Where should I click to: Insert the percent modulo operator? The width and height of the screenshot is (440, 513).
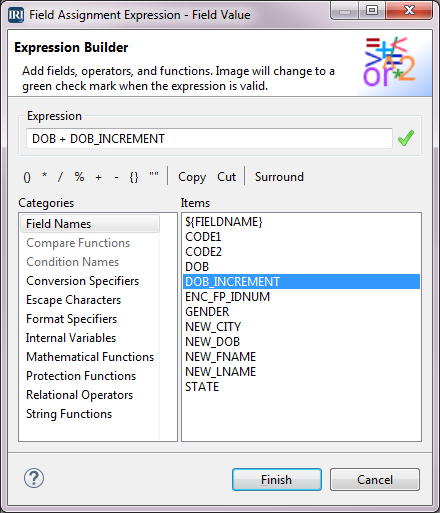coord(79,177)
